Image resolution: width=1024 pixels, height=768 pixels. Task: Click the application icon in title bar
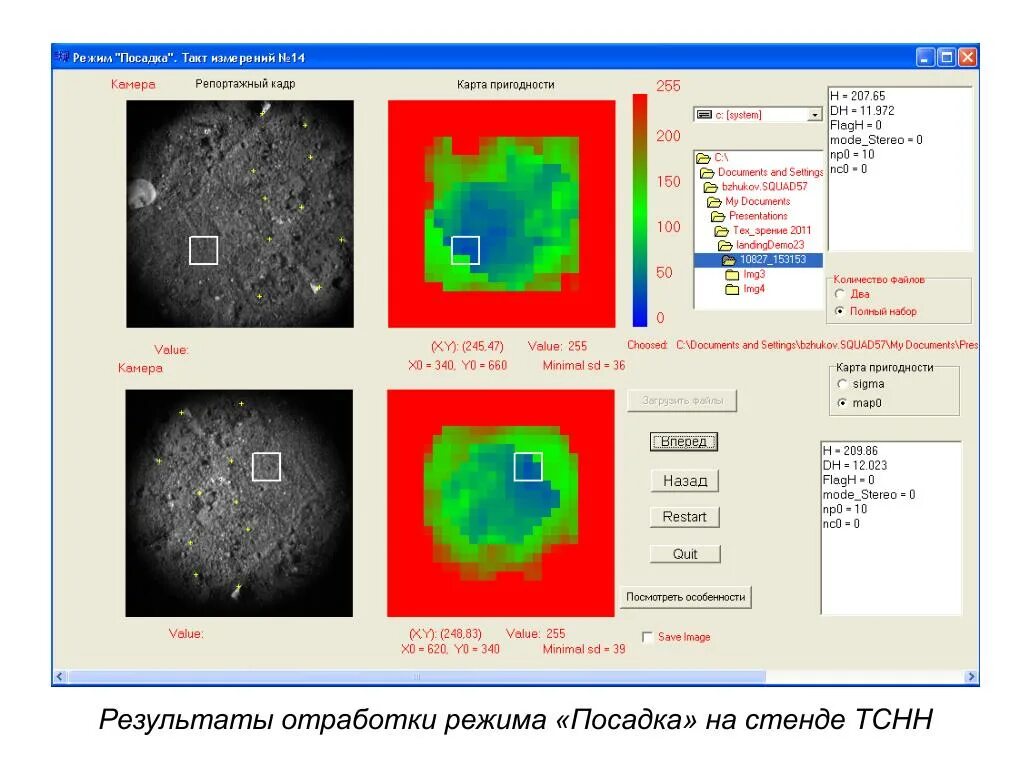[x=63, y=57]
